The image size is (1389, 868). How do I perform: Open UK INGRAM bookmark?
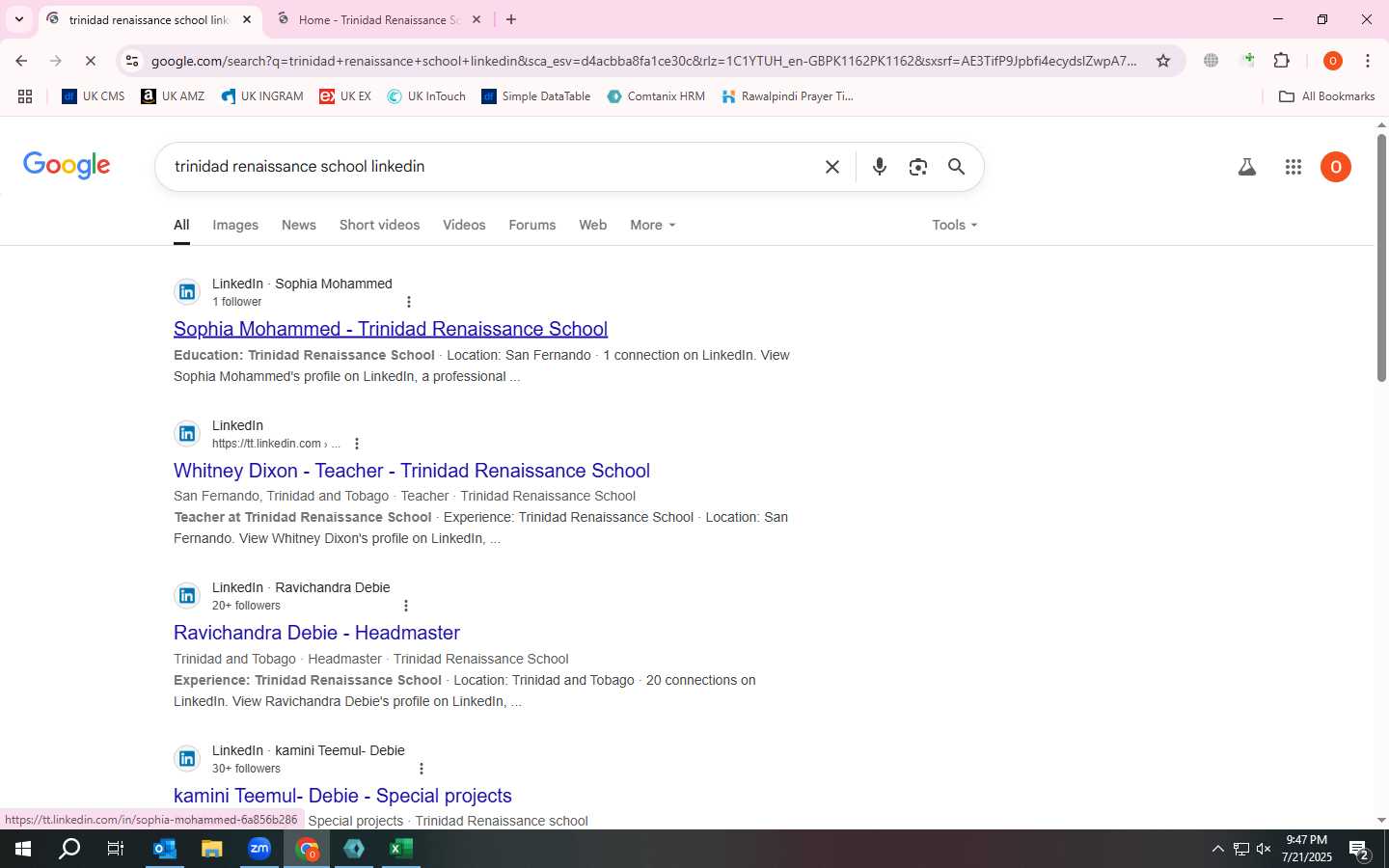point(262,96)
